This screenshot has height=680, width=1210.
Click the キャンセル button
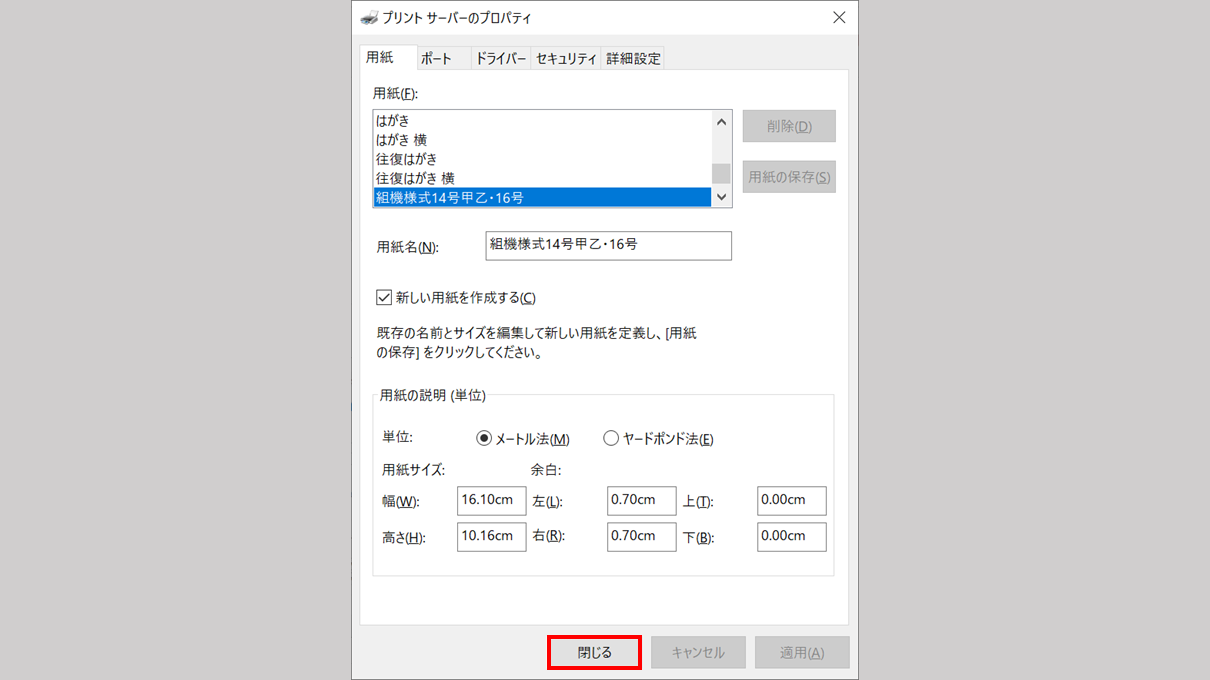coord(698,652)
